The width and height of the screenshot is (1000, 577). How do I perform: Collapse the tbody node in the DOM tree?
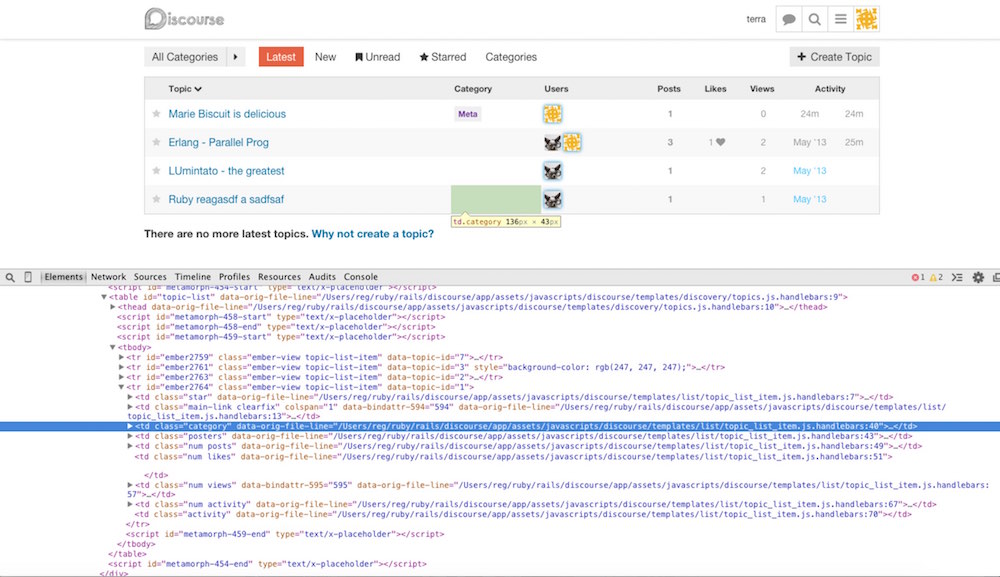coord(113,347)
